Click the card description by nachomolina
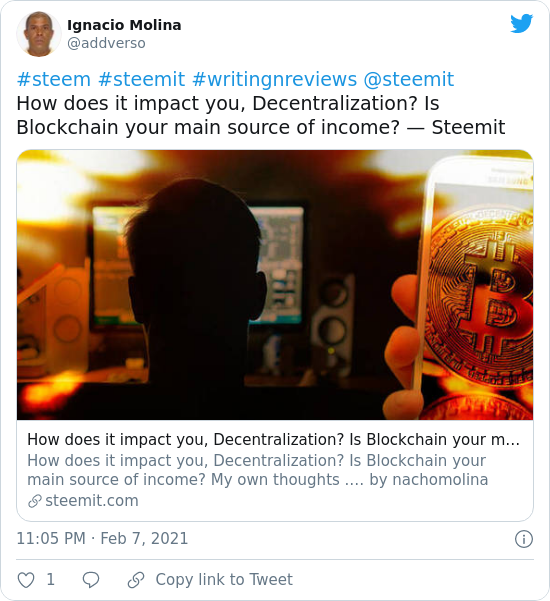The width and height of the screenshot is (550, 601). pos(258,470)
